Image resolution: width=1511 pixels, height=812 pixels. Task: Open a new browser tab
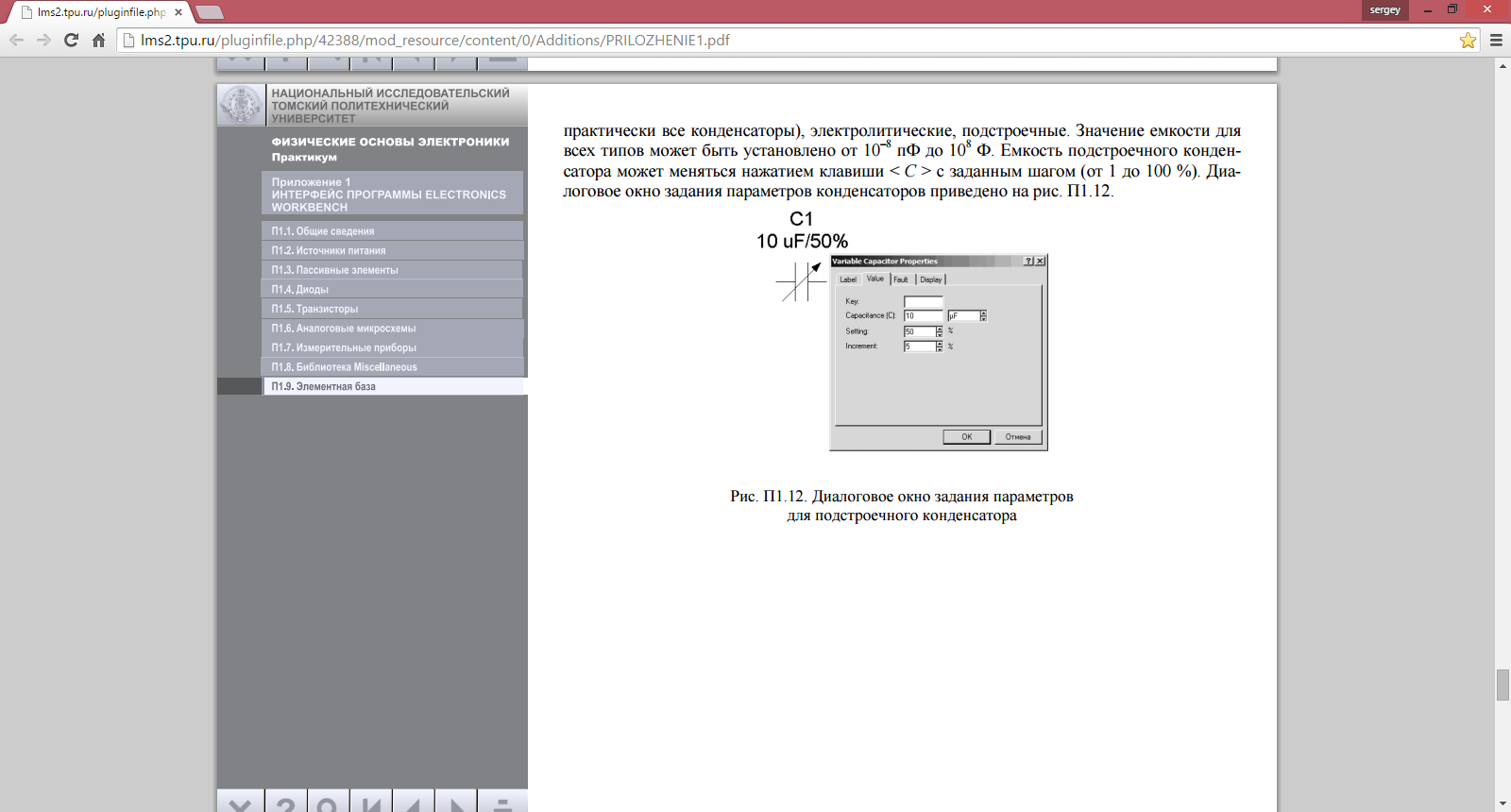[x=209, y=12]
